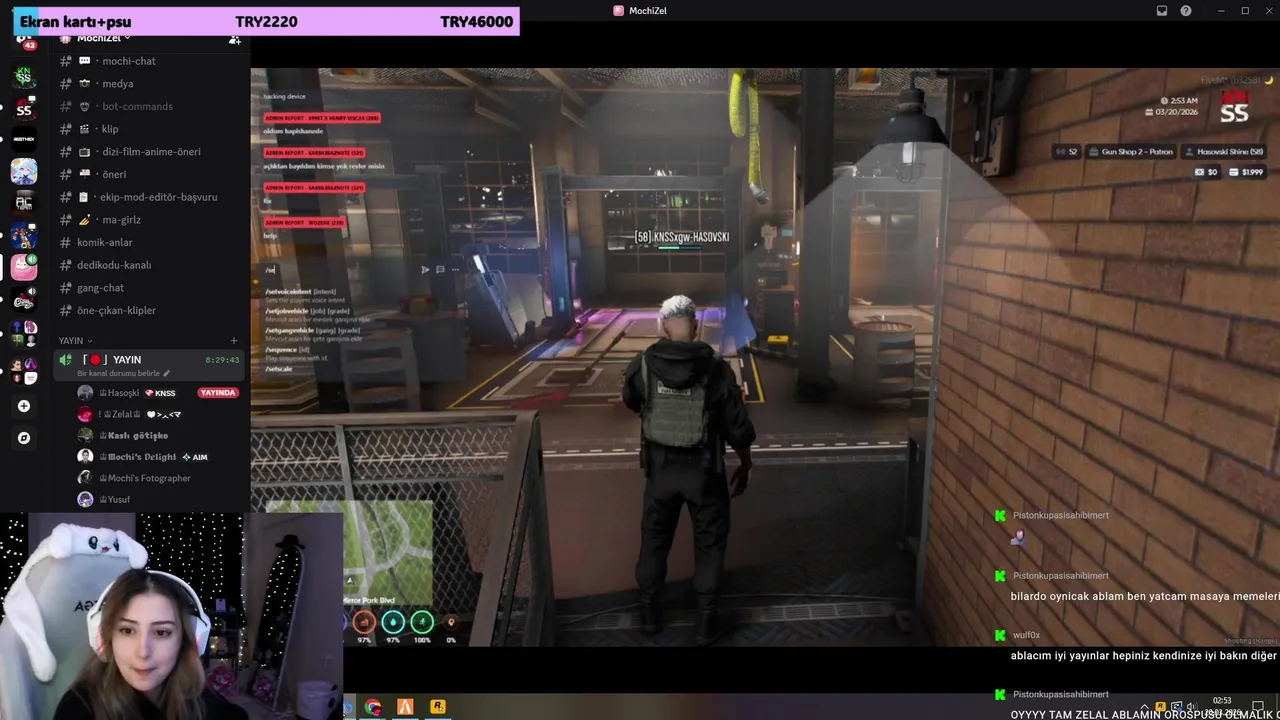
Task: Open the KNSS server icon
Action: [x=24, y=76]
